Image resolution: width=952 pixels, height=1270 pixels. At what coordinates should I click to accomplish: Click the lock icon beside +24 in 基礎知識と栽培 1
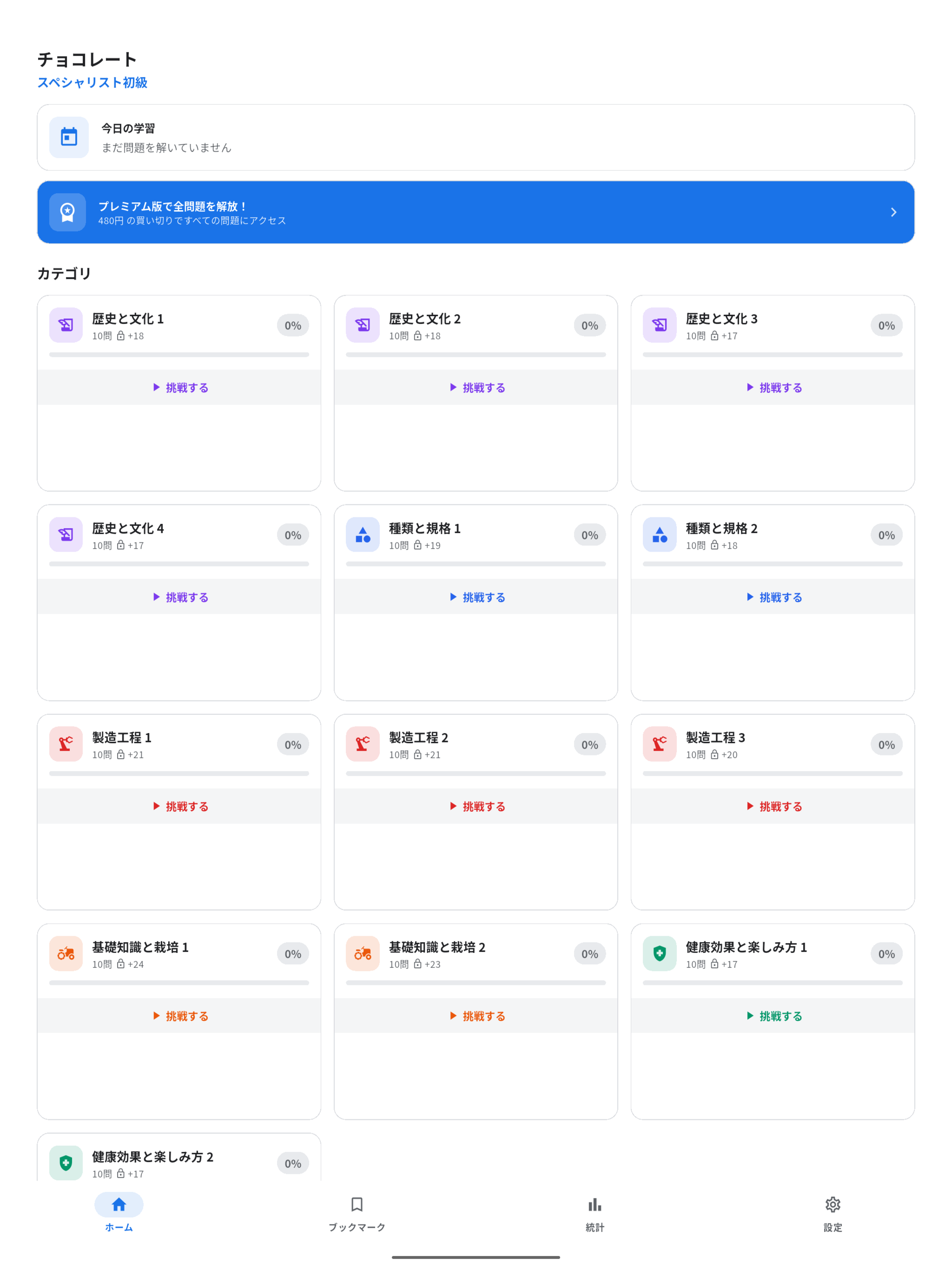(120, 965)
